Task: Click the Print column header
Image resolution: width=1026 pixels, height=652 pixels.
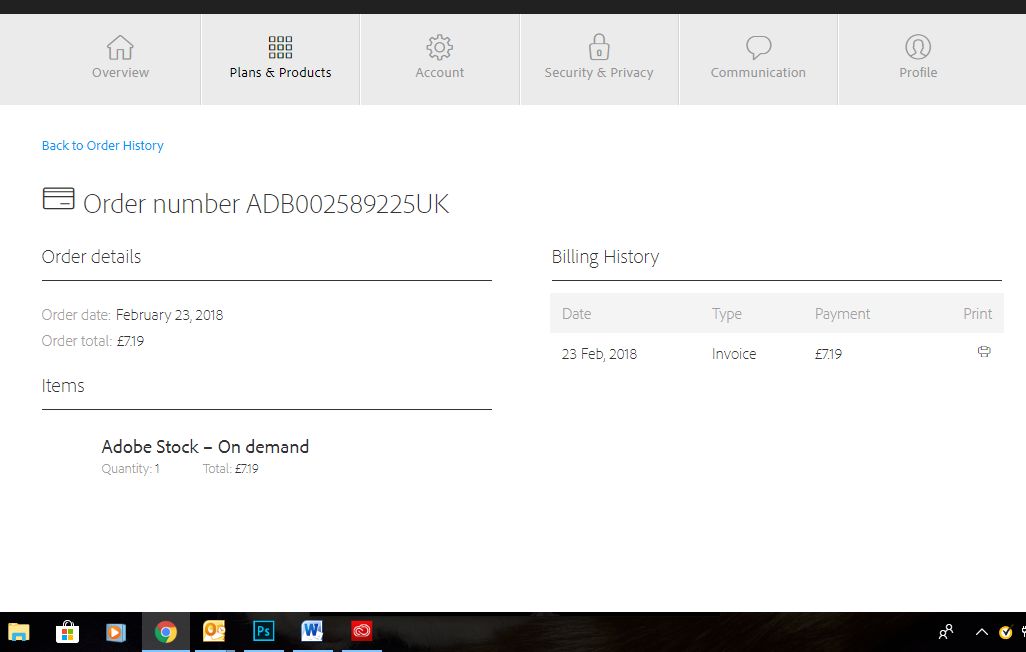Action: pyautogui.click(x=978, y=314)
